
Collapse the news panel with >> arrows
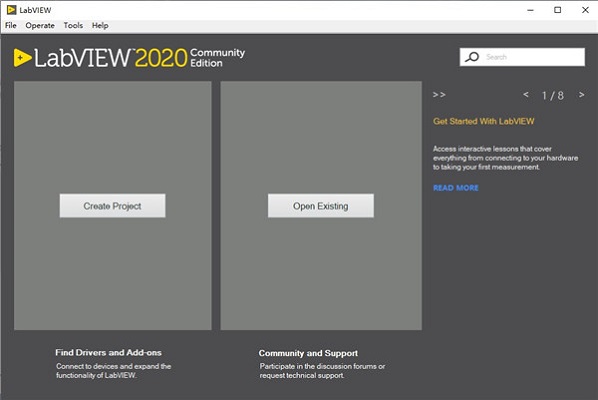tap(439, 95)
